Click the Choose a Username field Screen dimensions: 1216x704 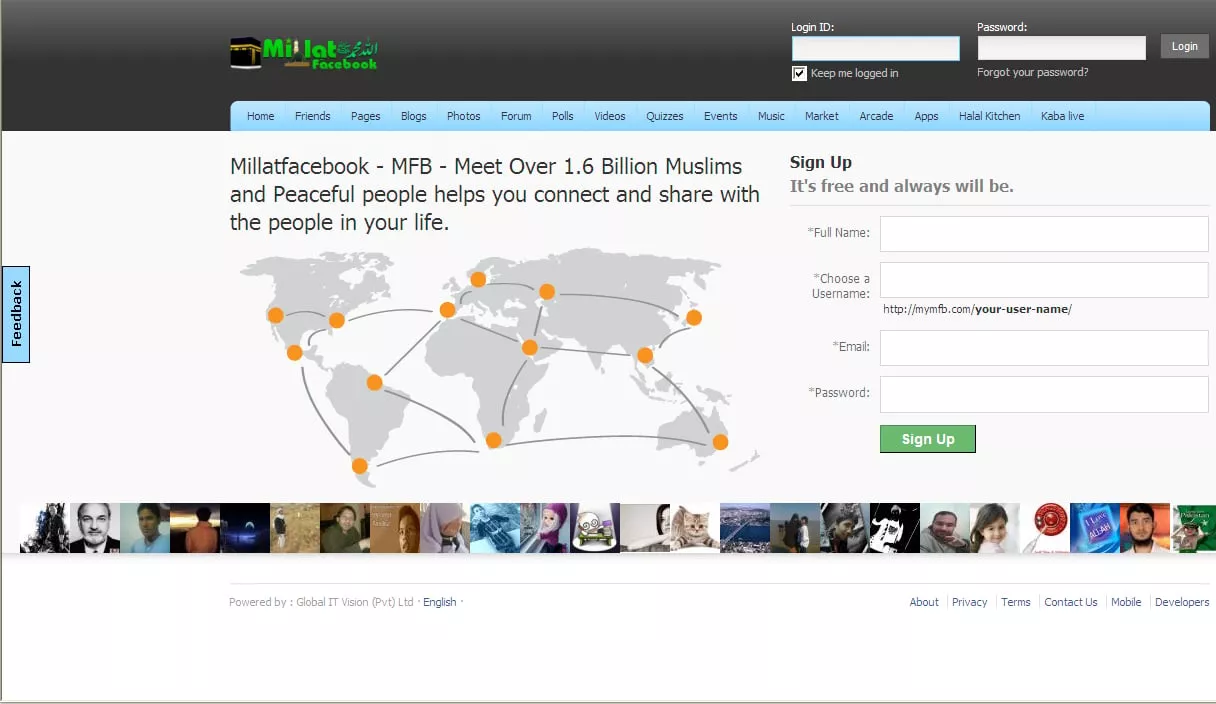1044,280
